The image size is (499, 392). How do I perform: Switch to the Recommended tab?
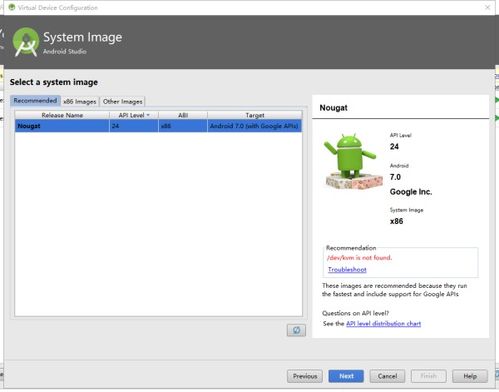(35, 101)
